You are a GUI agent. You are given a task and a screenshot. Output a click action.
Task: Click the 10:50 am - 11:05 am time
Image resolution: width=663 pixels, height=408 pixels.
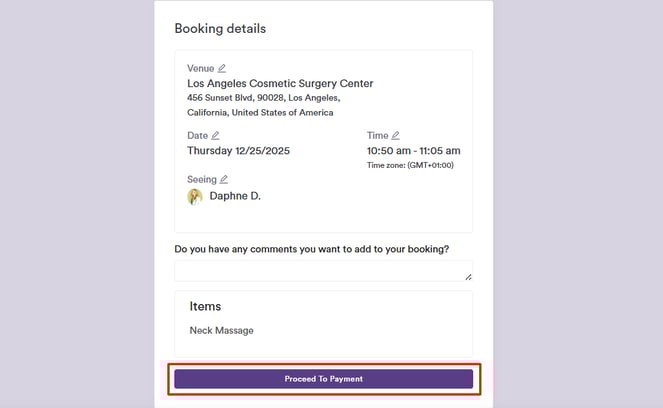[413, 151]
